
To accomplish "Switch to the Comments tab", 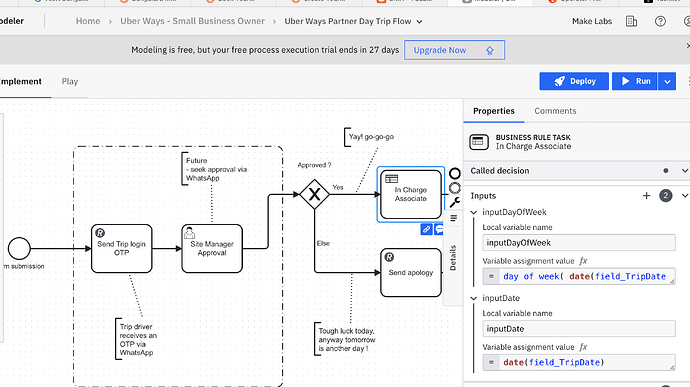I will [555, 111].
